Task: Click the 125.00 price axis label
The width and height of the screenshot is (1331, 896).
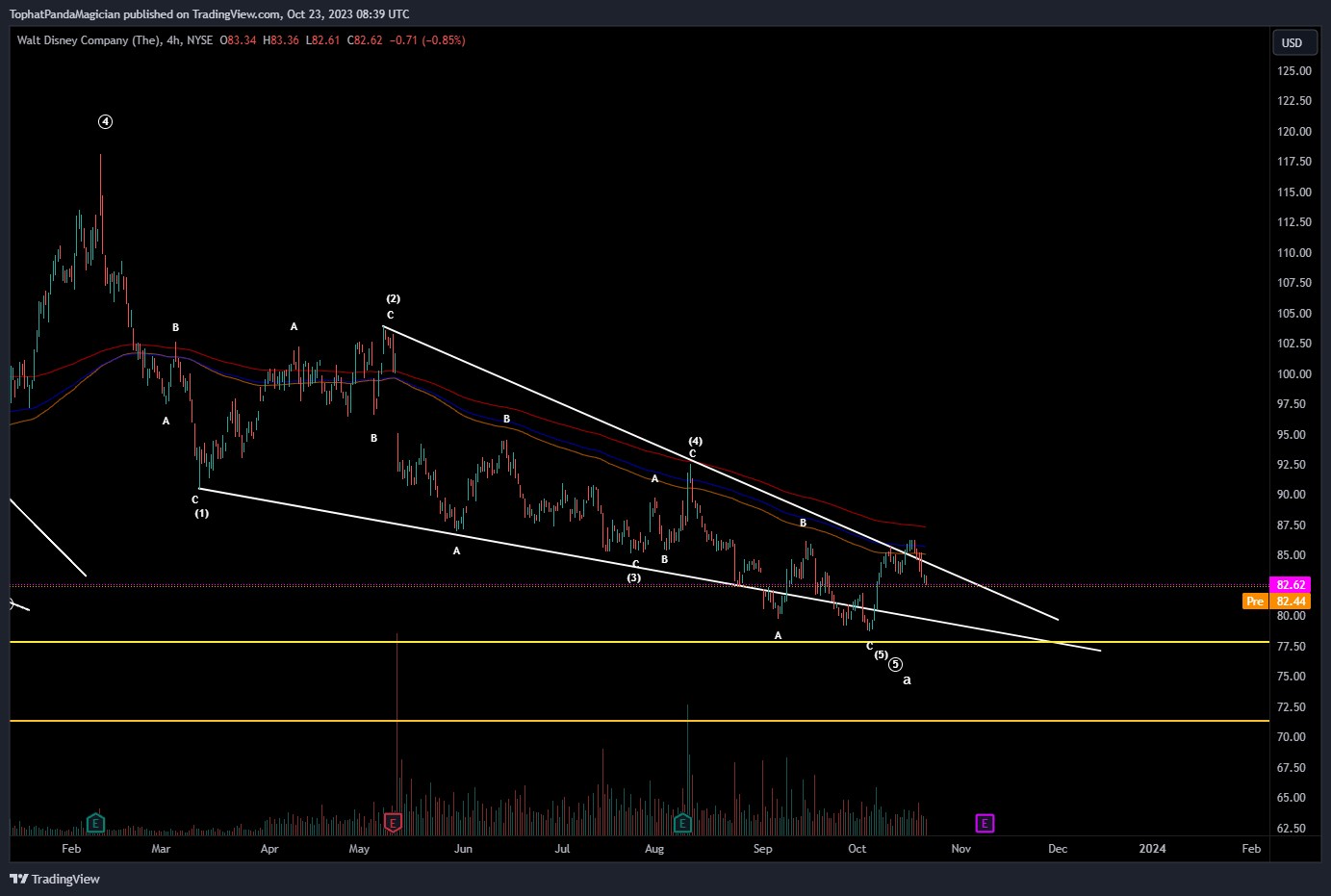Action: [1293, 71]
